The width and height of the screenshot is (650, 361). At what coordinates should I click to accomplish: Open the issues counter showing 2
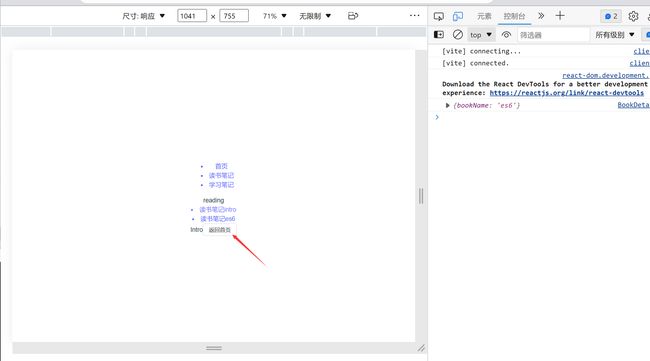pyautogui.click(x=611, y=16)
